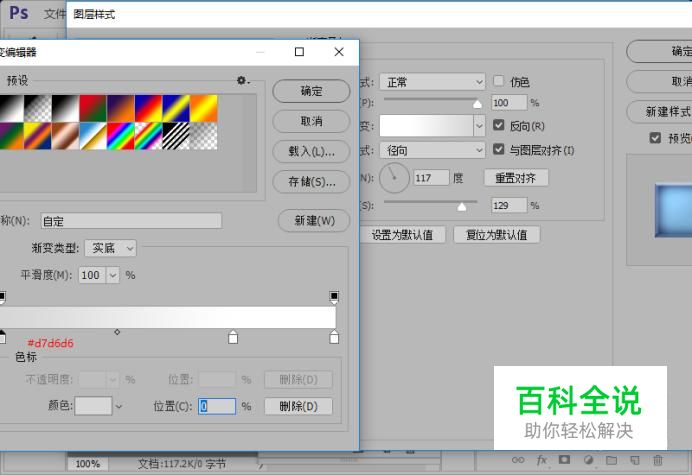Select right white color stop on gradient bar
The width and height of the screenshot is (692, 475).
coord(334,338)
